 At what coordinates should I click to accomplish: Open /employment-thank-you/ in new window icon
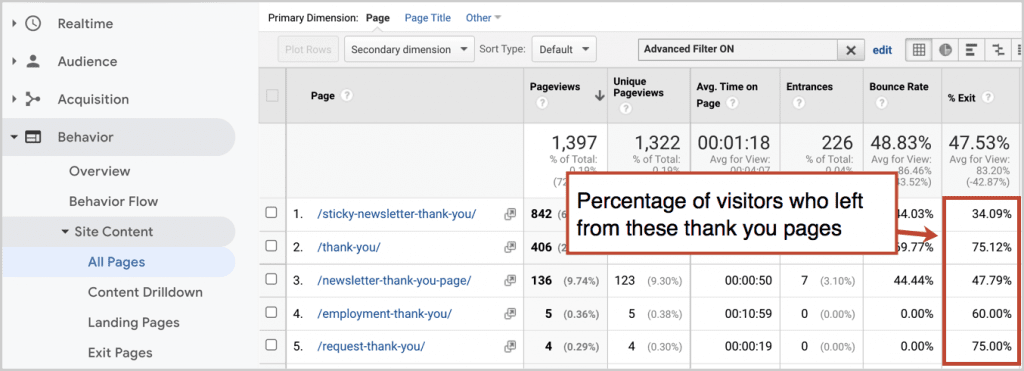coord(510,314)
